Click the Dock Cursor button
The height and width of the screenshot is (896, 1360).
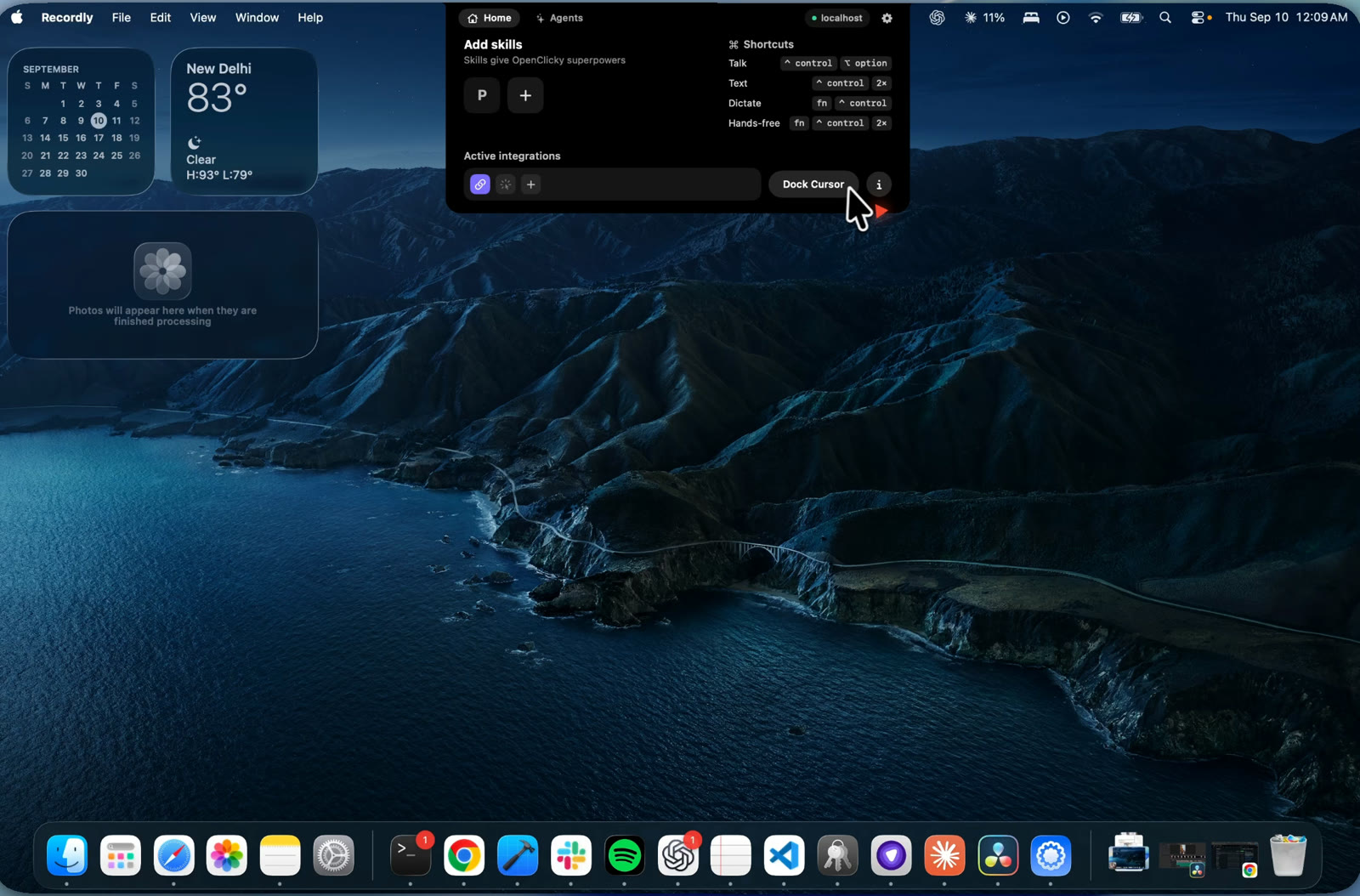pos(813,184)
